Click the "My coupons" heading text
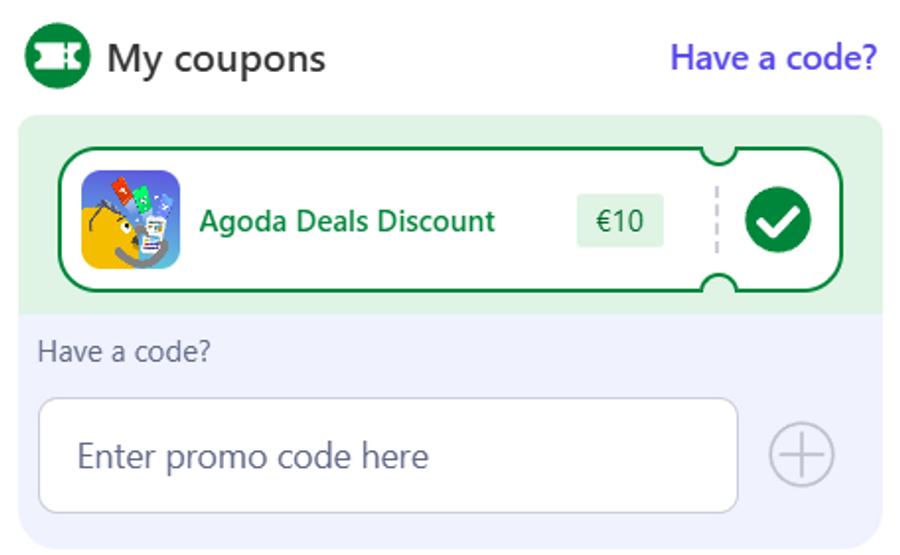 pyautogui.click(x=216, y=59)
